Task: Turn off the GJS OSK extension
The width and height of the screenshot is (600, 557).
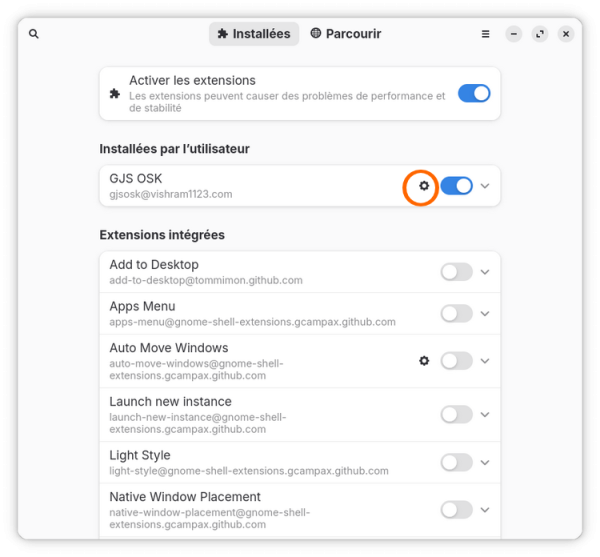Action: (x=457, y=186)
